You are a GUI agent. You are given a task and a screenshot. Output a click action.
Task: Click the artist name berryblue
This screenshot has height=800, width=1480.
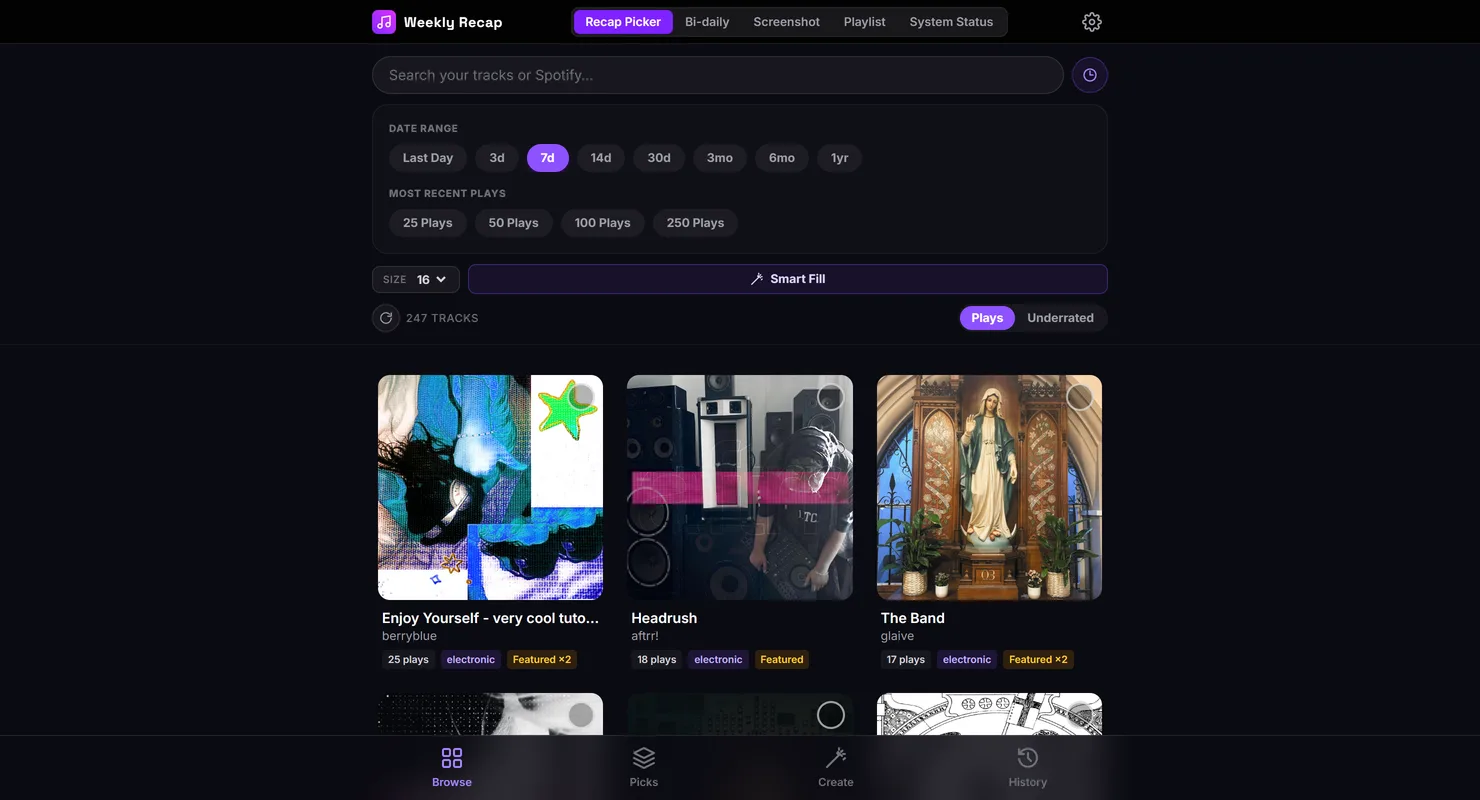[409, 636]
